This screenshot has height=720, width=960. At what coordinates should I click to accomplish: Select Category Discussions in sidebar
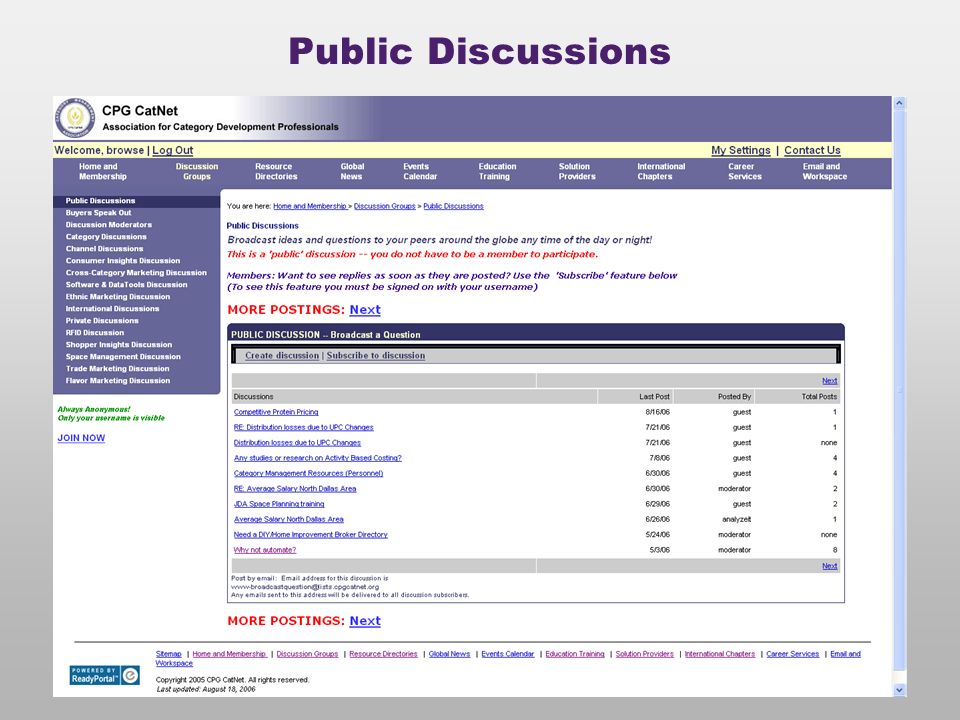coord(107,236)
